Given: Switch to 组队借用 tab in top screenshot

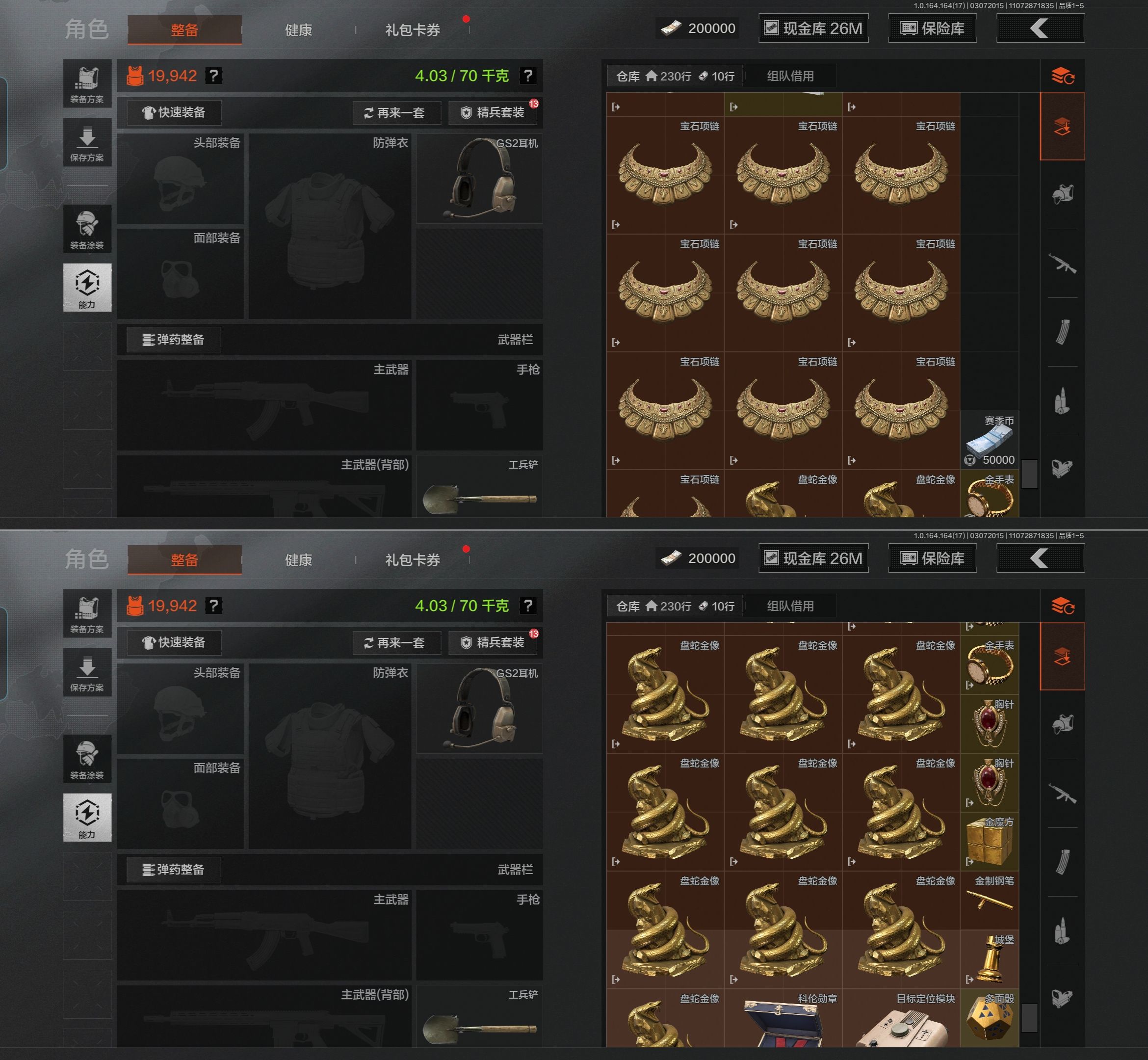Looking at the screenshot, I should click(x=790, y=76).
